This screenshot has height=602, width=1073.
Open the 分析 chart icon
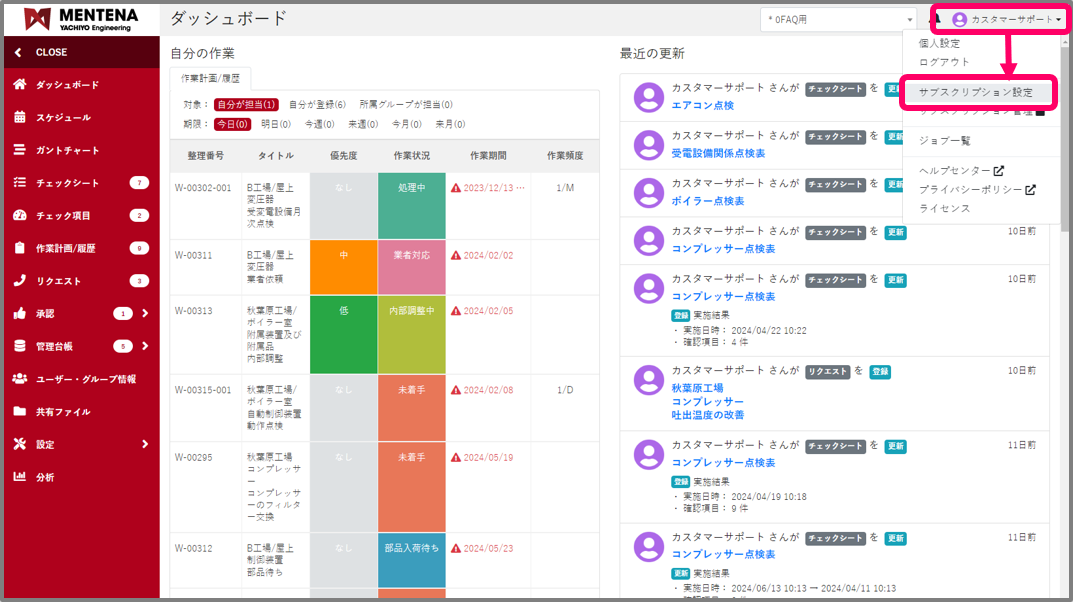pyautogui.click(x=20, y=477)
